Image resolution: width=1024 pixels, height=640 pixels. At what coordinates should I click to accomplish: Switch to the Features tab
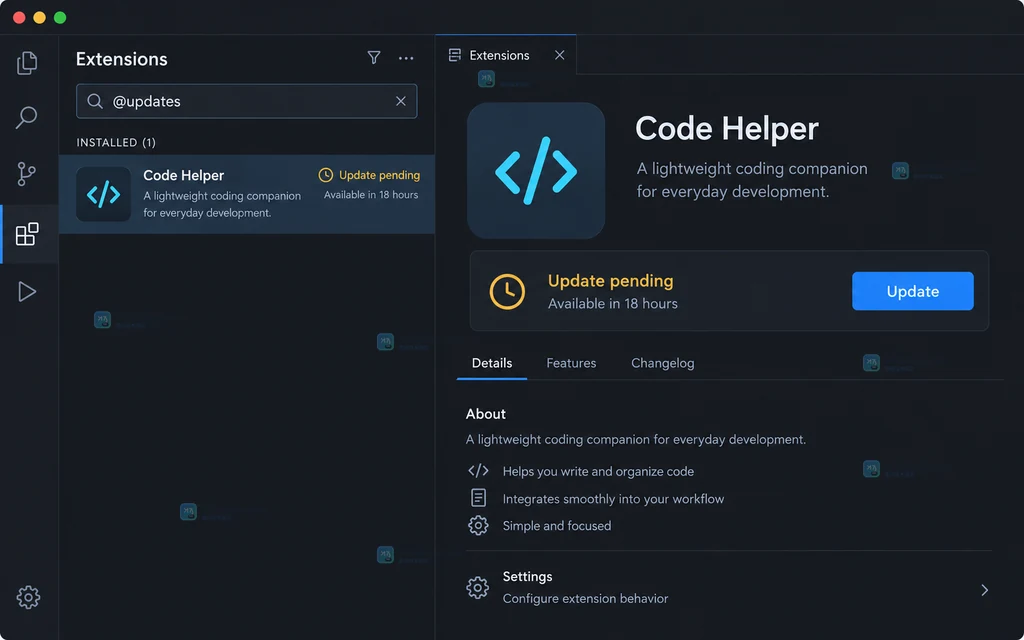571,363
